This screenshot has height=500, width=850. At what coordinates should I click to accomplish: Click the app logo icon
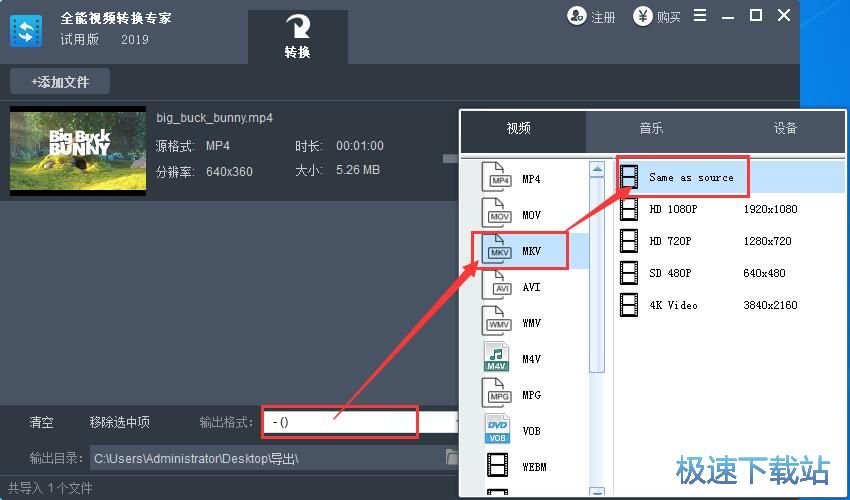tap(26, 31)
